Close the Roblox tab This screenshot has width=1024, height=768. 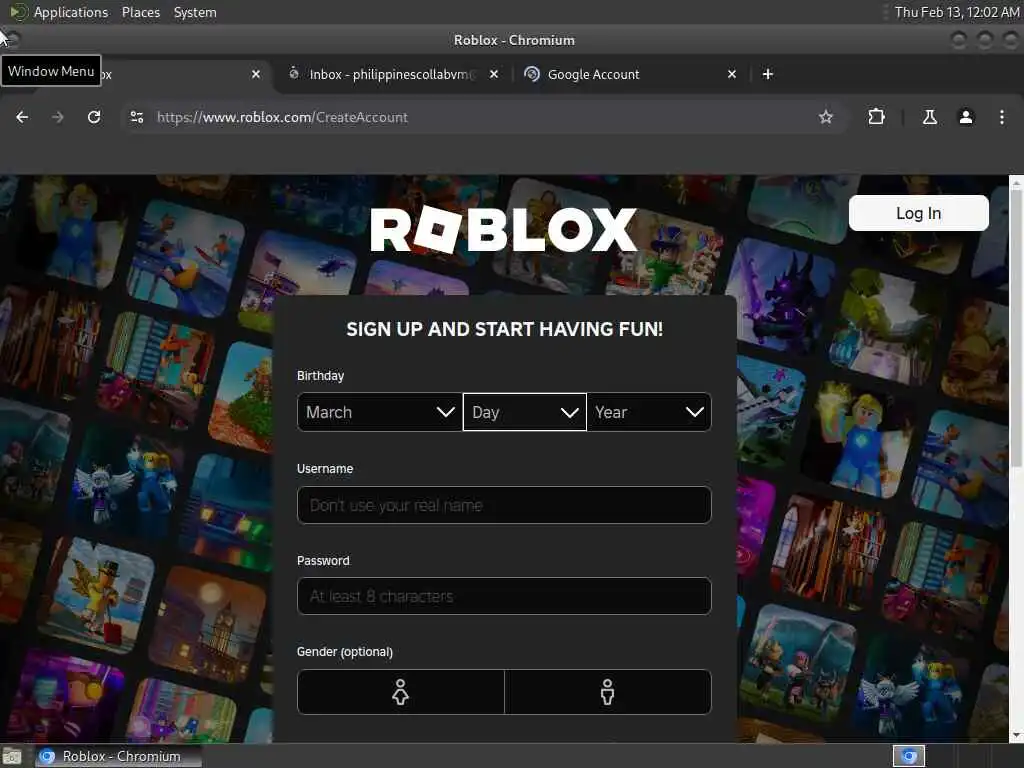(256, 74)
